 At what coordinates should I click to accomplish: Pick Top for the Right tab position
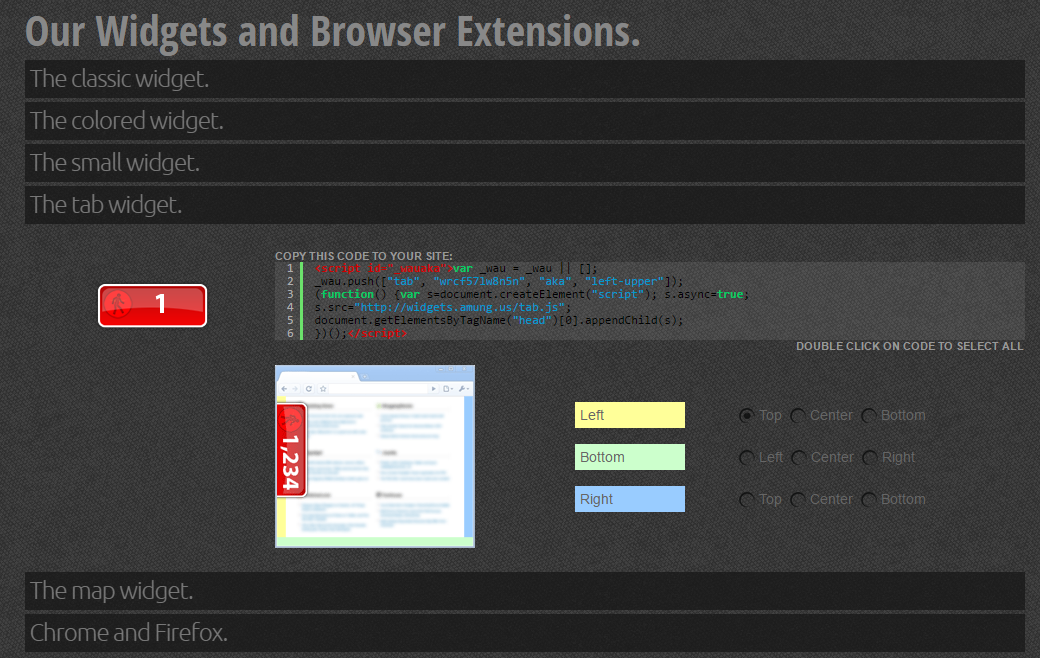[x=746, y=499]
